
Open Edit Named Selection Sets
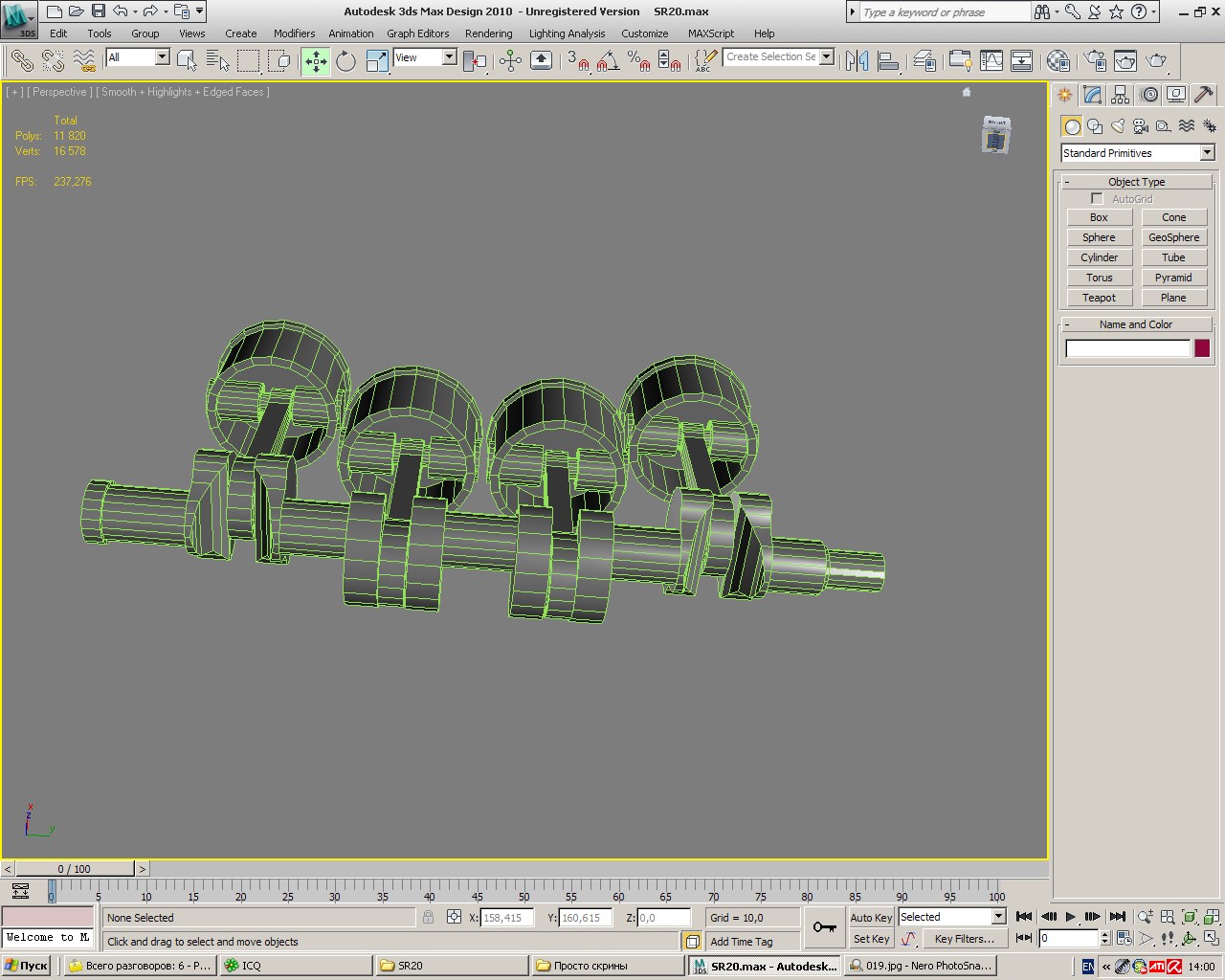tap(705, 61)
